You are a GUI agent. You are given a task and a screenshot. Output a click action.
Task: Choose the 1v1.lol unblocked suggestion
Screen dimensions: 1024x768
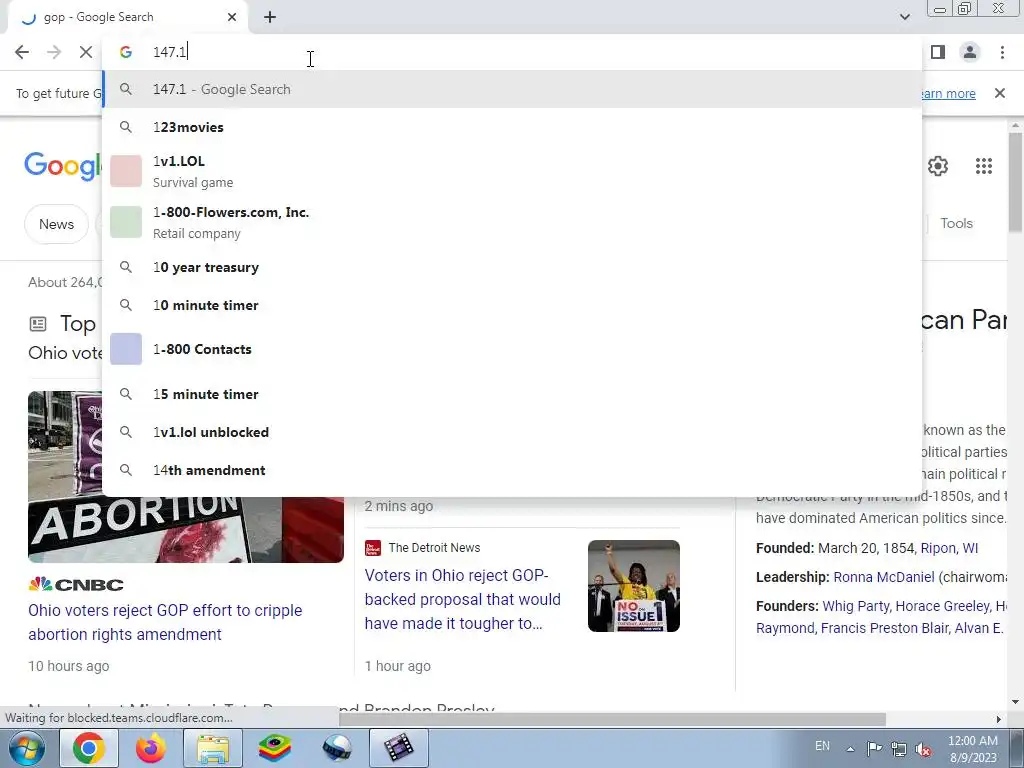click(512, 432)
